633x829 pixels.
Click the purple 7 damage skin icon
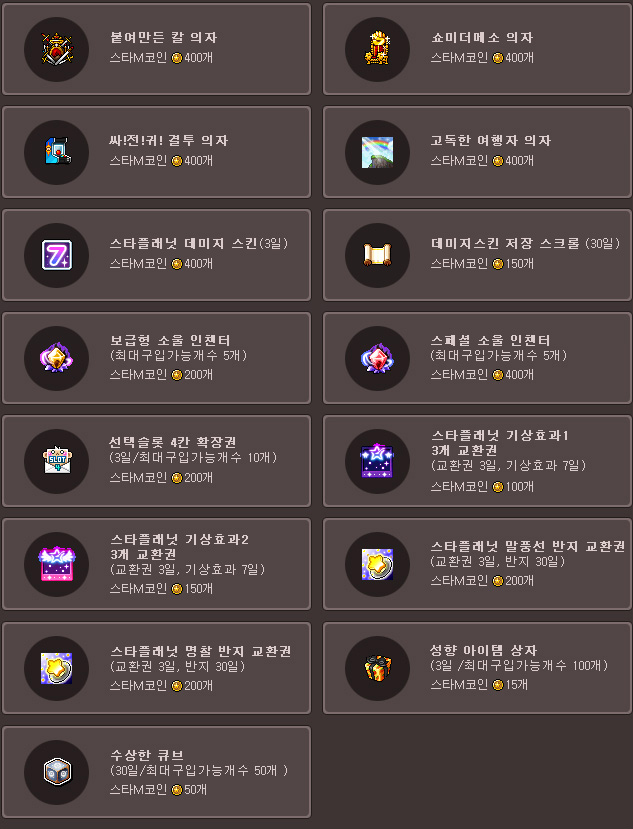(57, 255)
